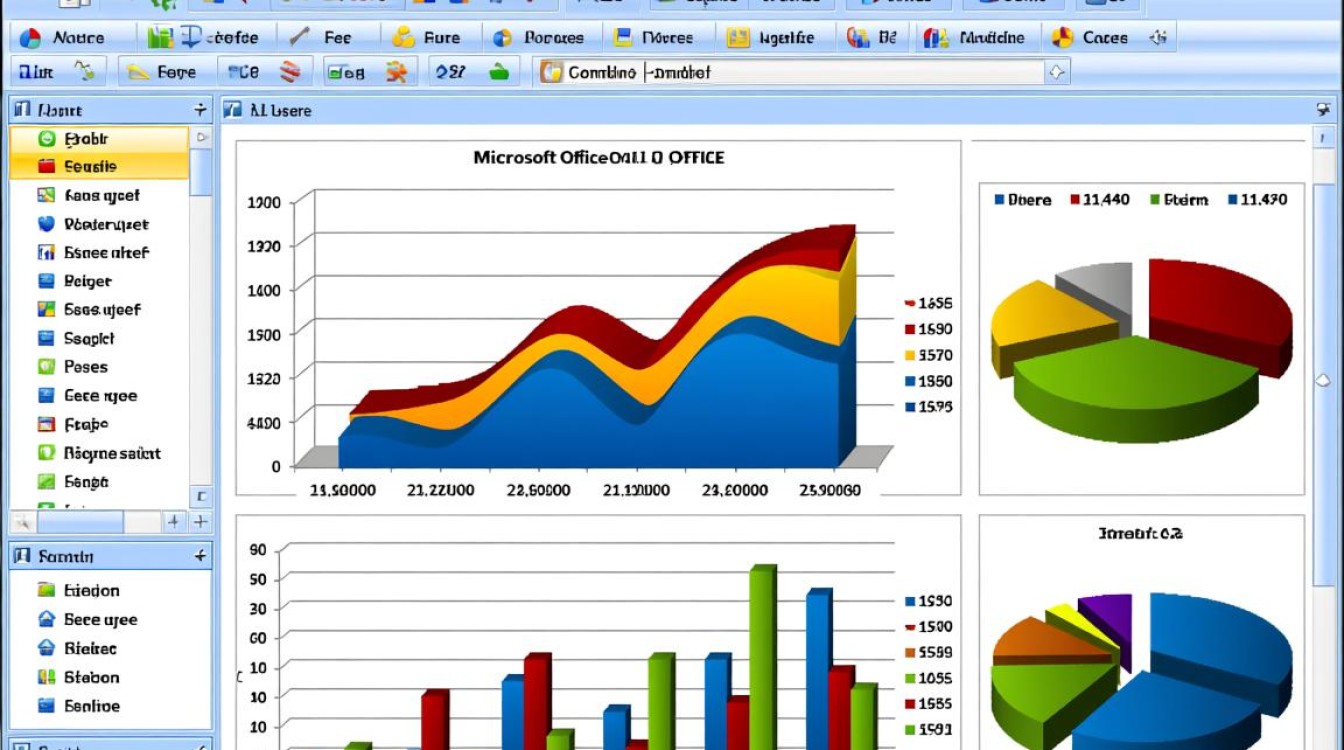Select Ragrne saiart in the Hanrt list
This screenshot has width=1344, height=750.
click(x=100, y=453)
